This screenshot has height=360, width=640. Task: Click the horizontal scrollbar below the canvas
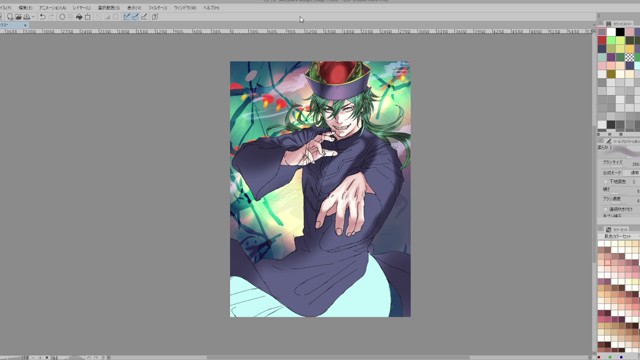click(338, 358)
